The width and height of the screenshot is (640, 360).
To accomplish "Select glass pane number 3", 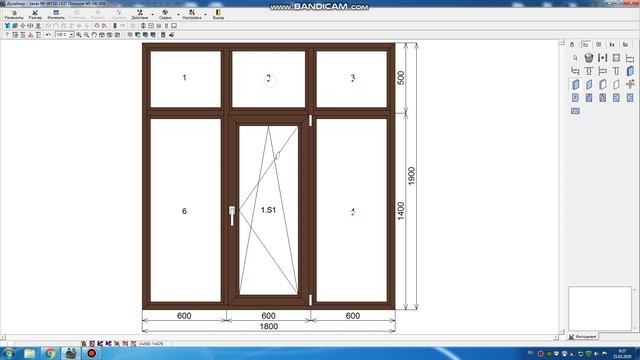I will (x=352, y=78).
